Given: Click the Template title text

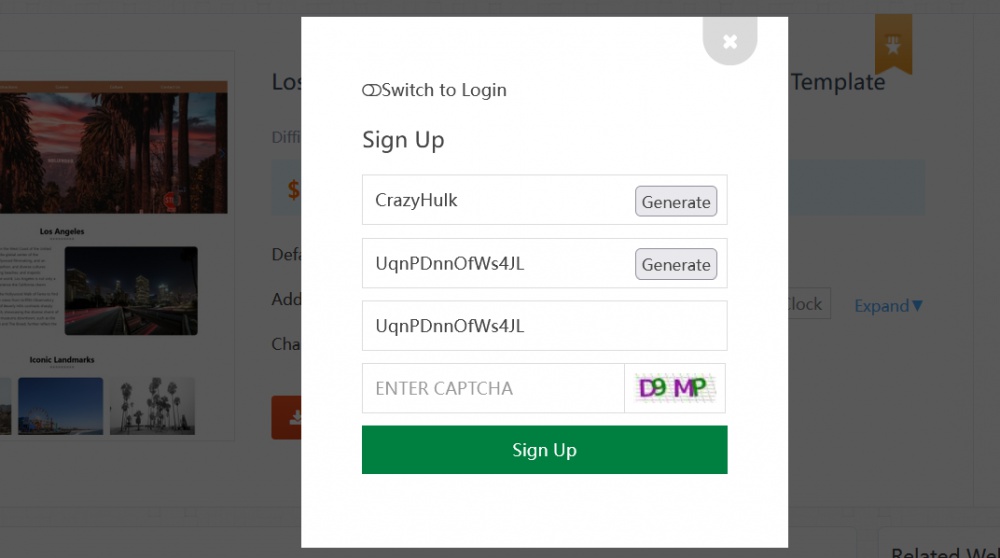Looking at the screenshot, I should [837, 82].
